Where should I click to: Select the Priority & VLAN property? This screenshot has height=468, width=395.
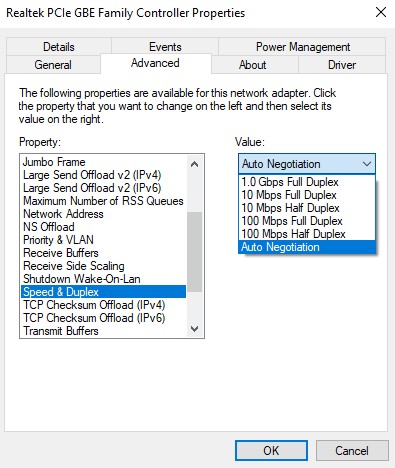(103, 240)
